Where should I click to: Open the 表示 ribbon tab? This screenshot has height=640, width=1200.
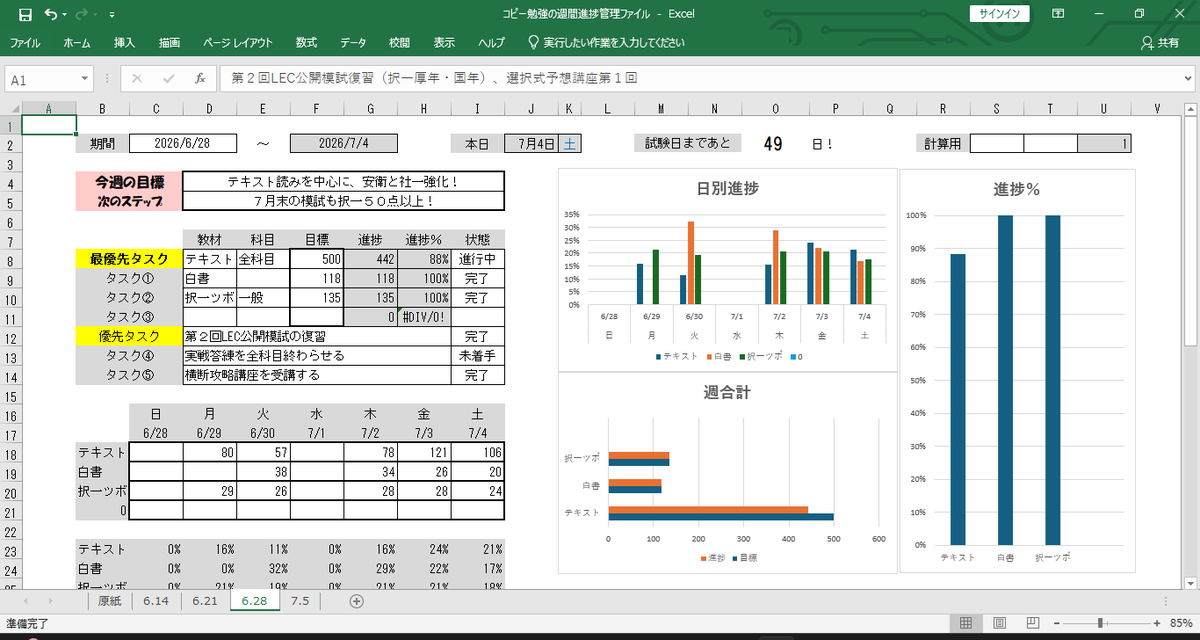[444, 43]
